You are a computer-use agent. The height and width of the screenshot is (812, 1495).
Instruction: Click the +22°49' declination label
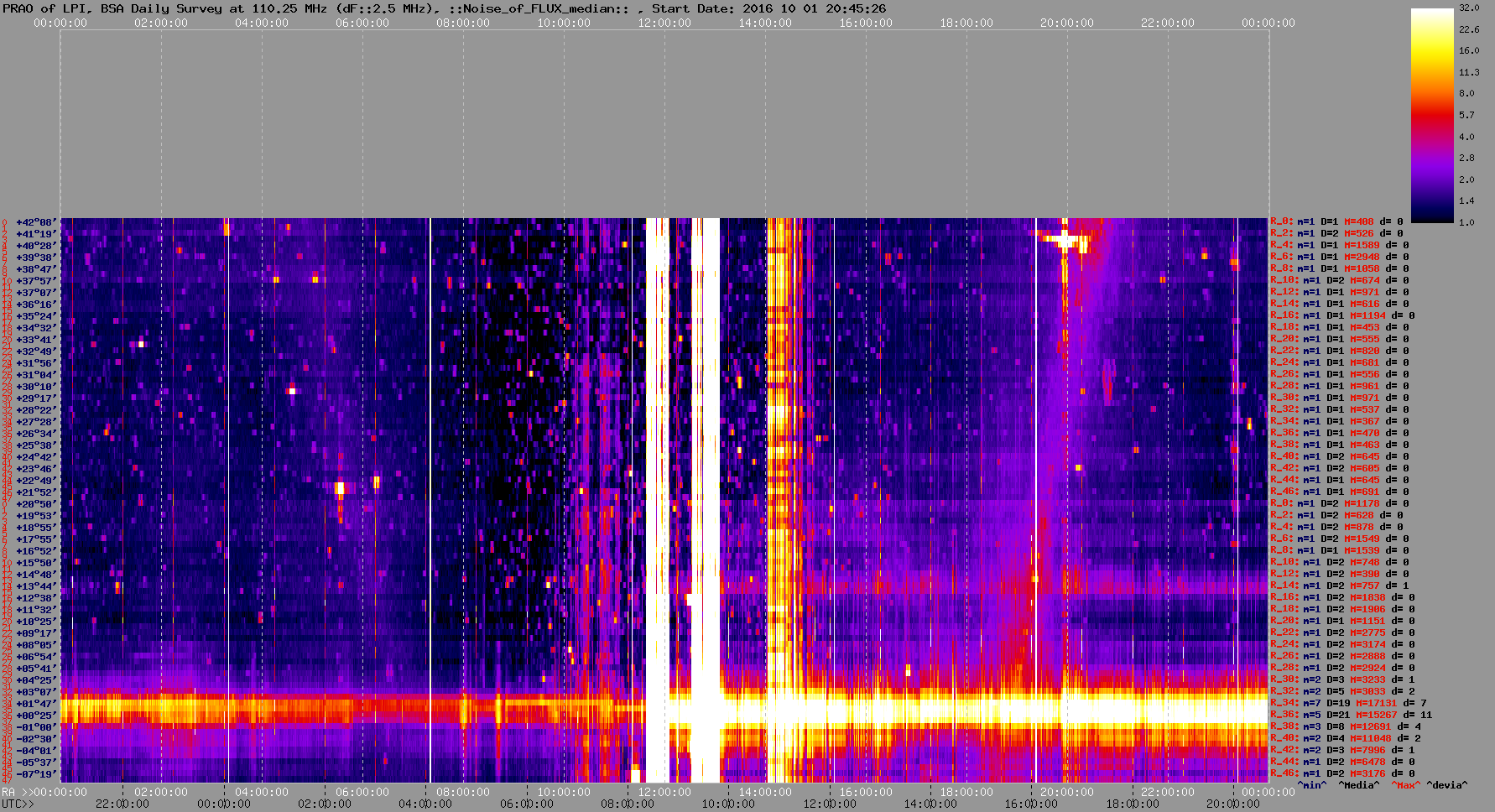[x=36, y=481]
